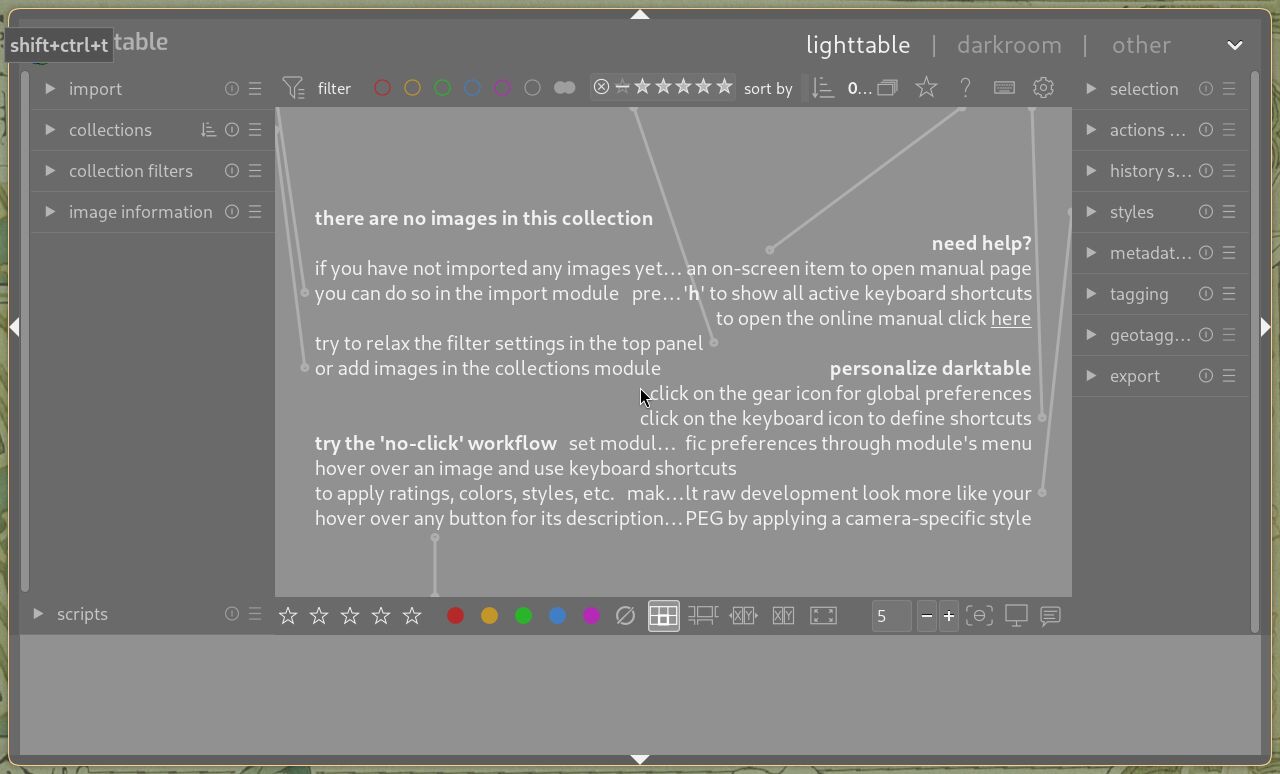Toggle tooltip speech bubble icon
The image size is (1280, 774).
pos(1050,616)
